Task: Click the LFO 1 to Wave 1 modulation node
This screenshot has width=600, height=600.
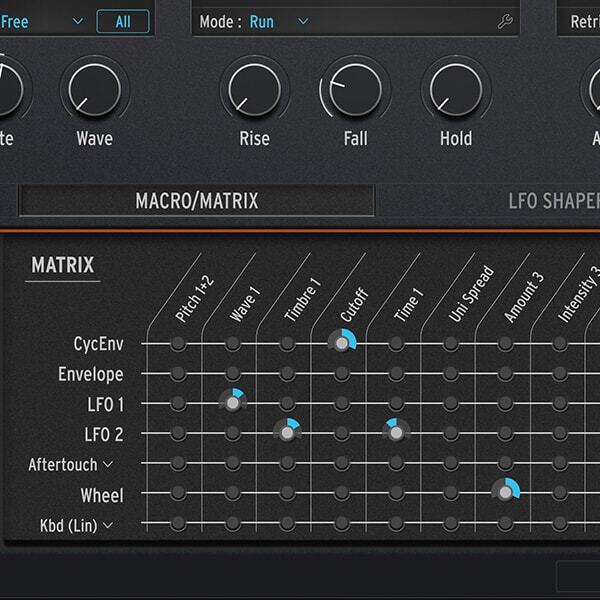Action: pos(233,403)
